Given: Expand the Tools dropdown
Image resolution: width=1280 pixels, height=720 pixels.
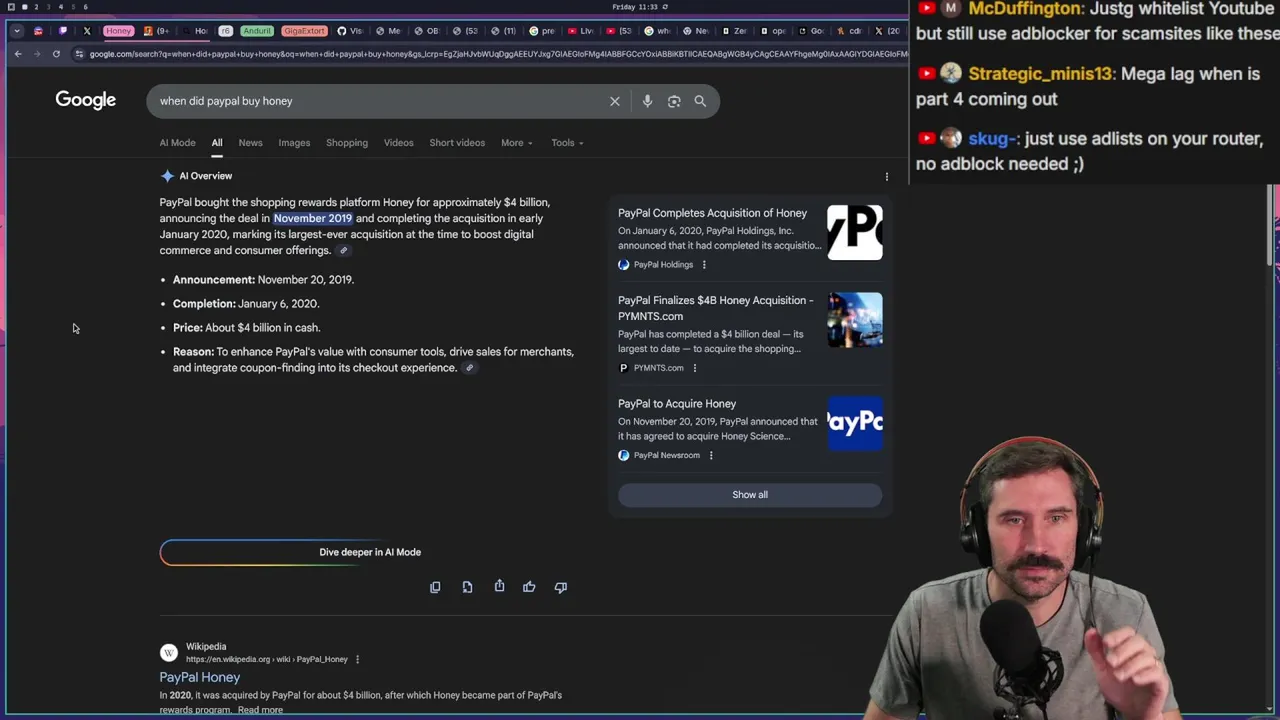Looking at the screenshot, I should point(567,143).
